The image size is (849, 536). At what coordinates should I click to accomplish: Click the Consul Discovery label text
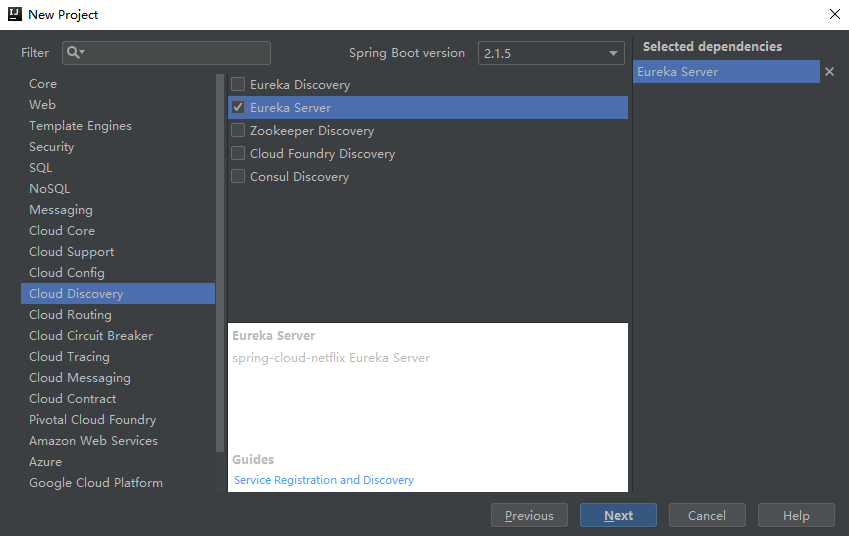point(299,177)
